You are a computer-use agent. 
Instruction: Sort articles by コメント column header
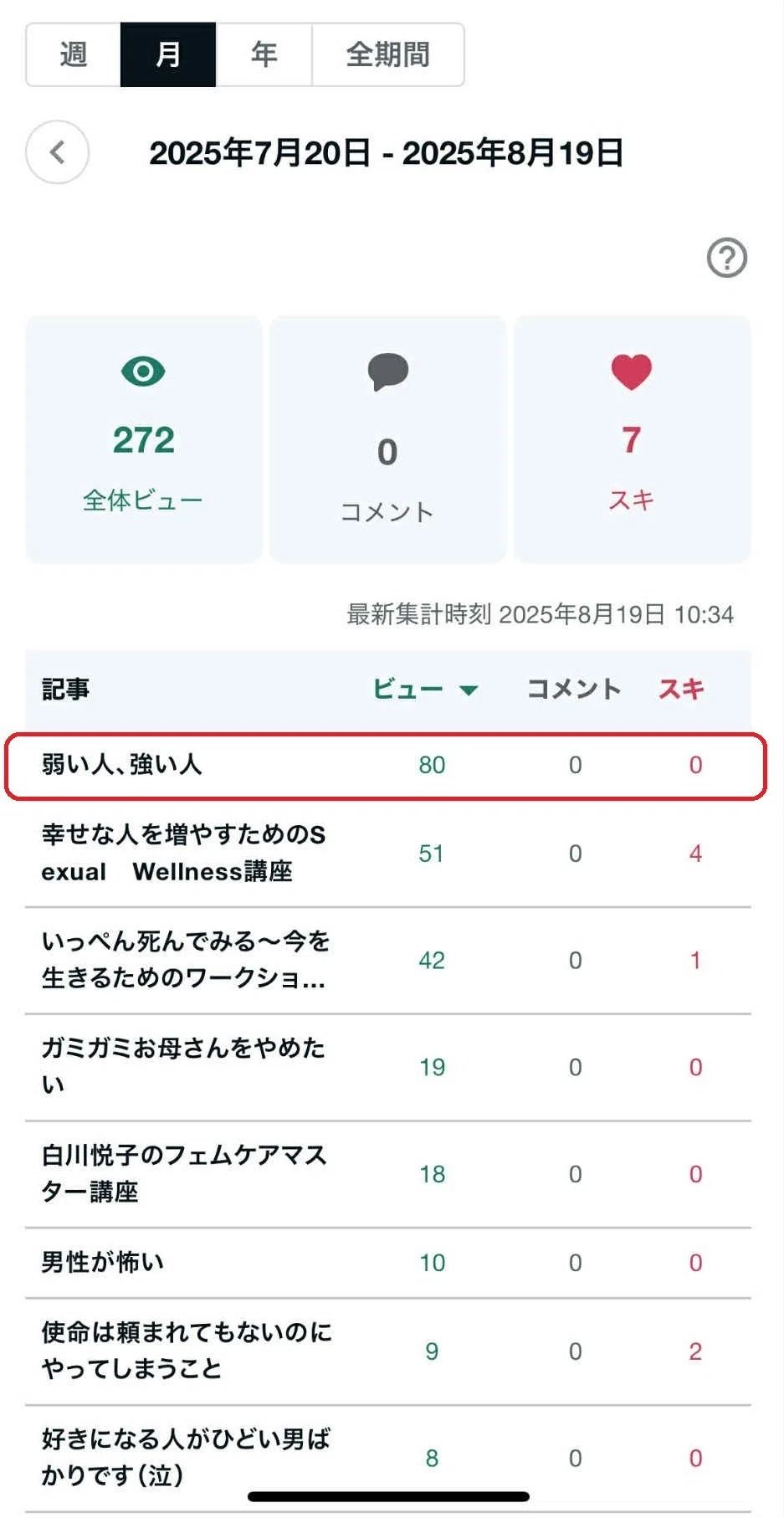574,689
